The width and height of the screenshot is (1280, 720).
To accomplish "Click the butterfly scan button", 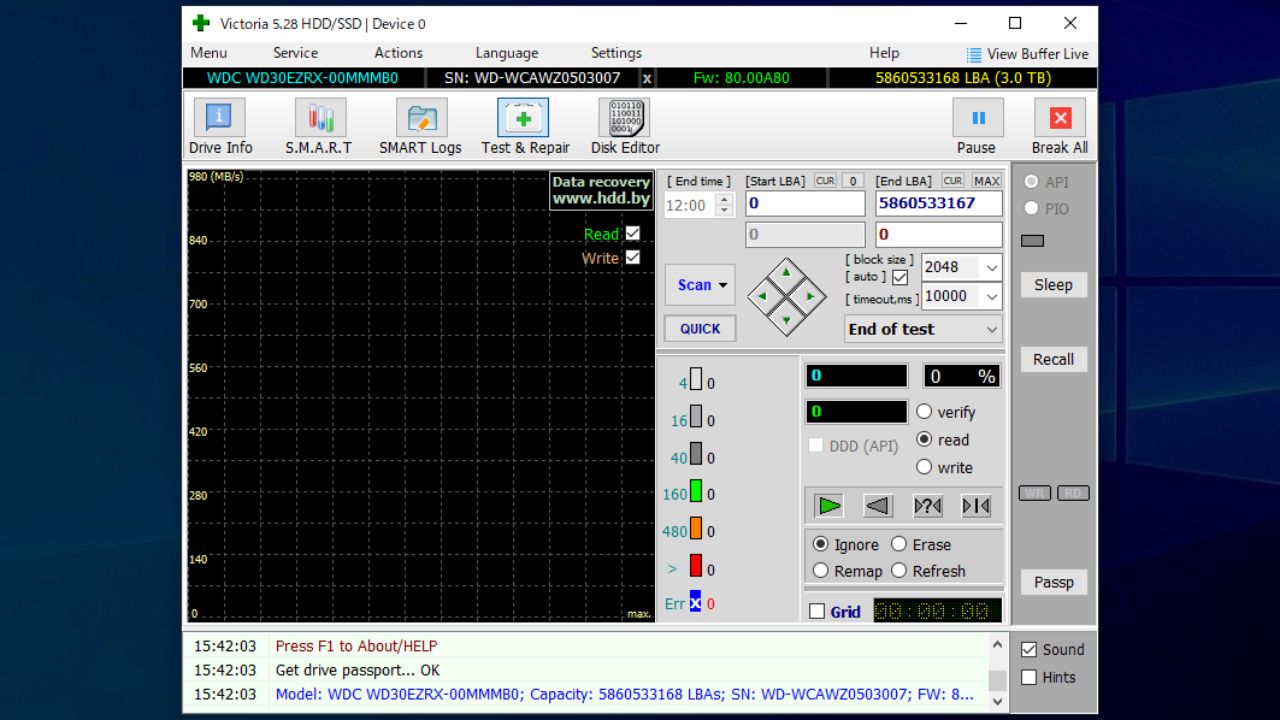I will [976, 506].
